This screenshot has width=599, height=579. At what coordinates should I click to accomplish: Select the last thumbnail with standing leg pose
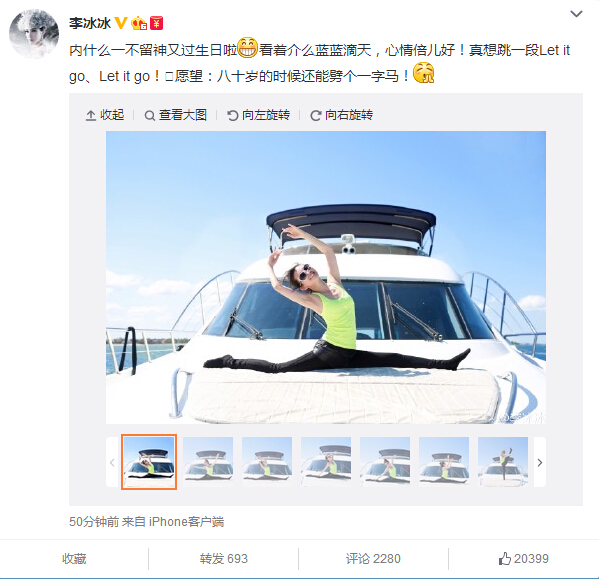[x=503, y=462]
